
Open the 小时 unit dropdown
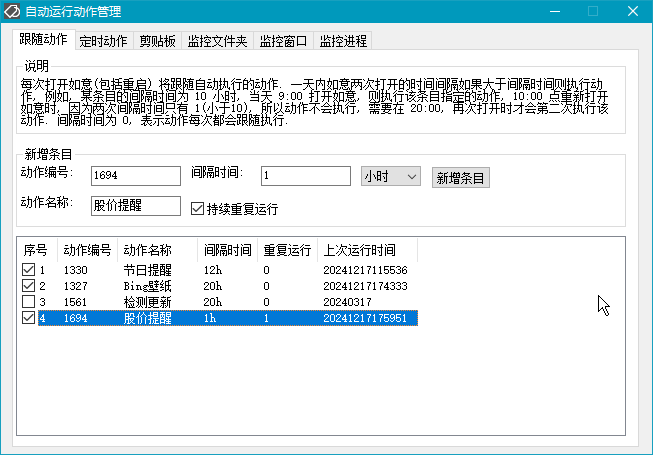391,177
